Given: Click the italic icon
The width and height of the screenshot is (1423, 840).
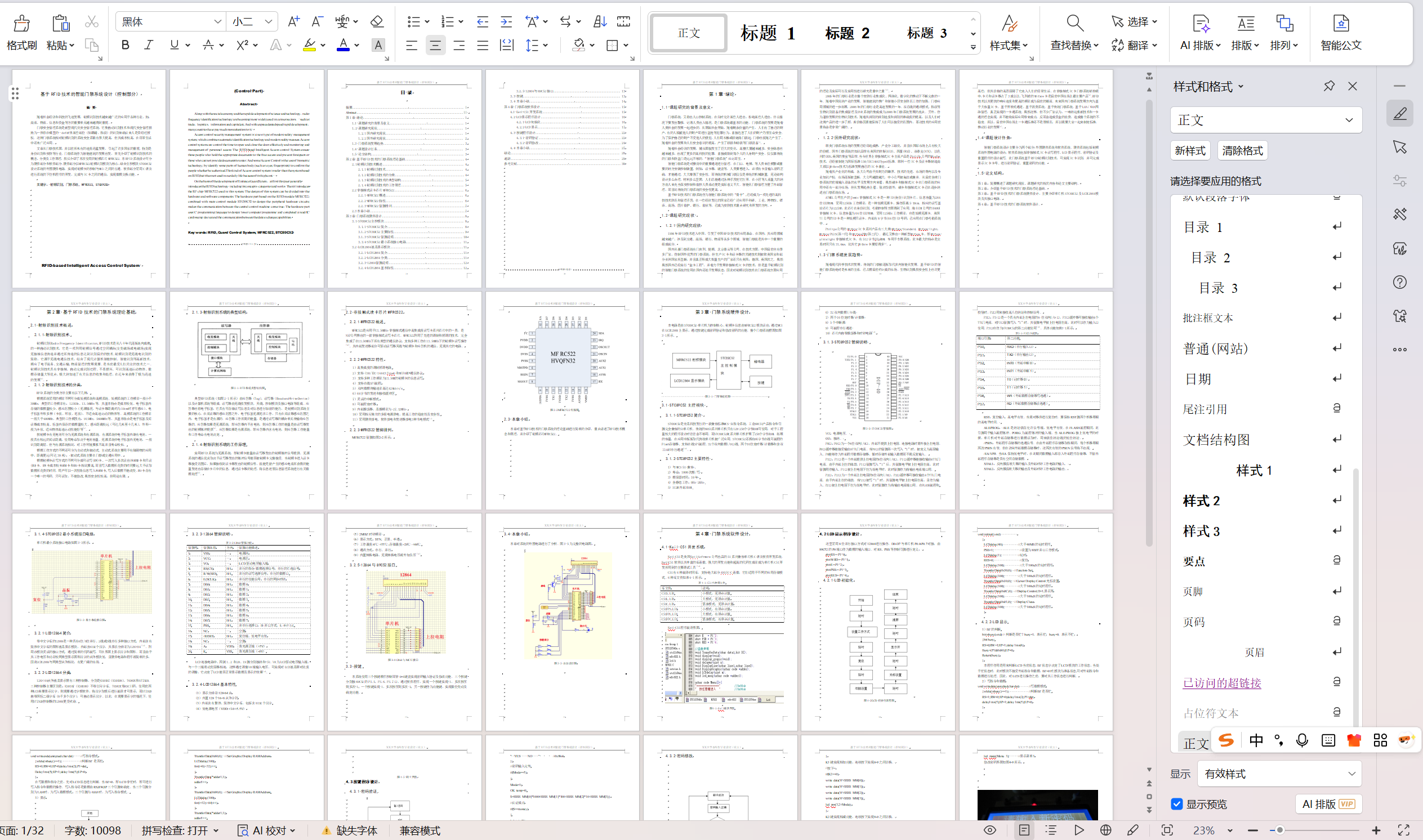Looking at the screenshot, I should (x=149, y=44).
